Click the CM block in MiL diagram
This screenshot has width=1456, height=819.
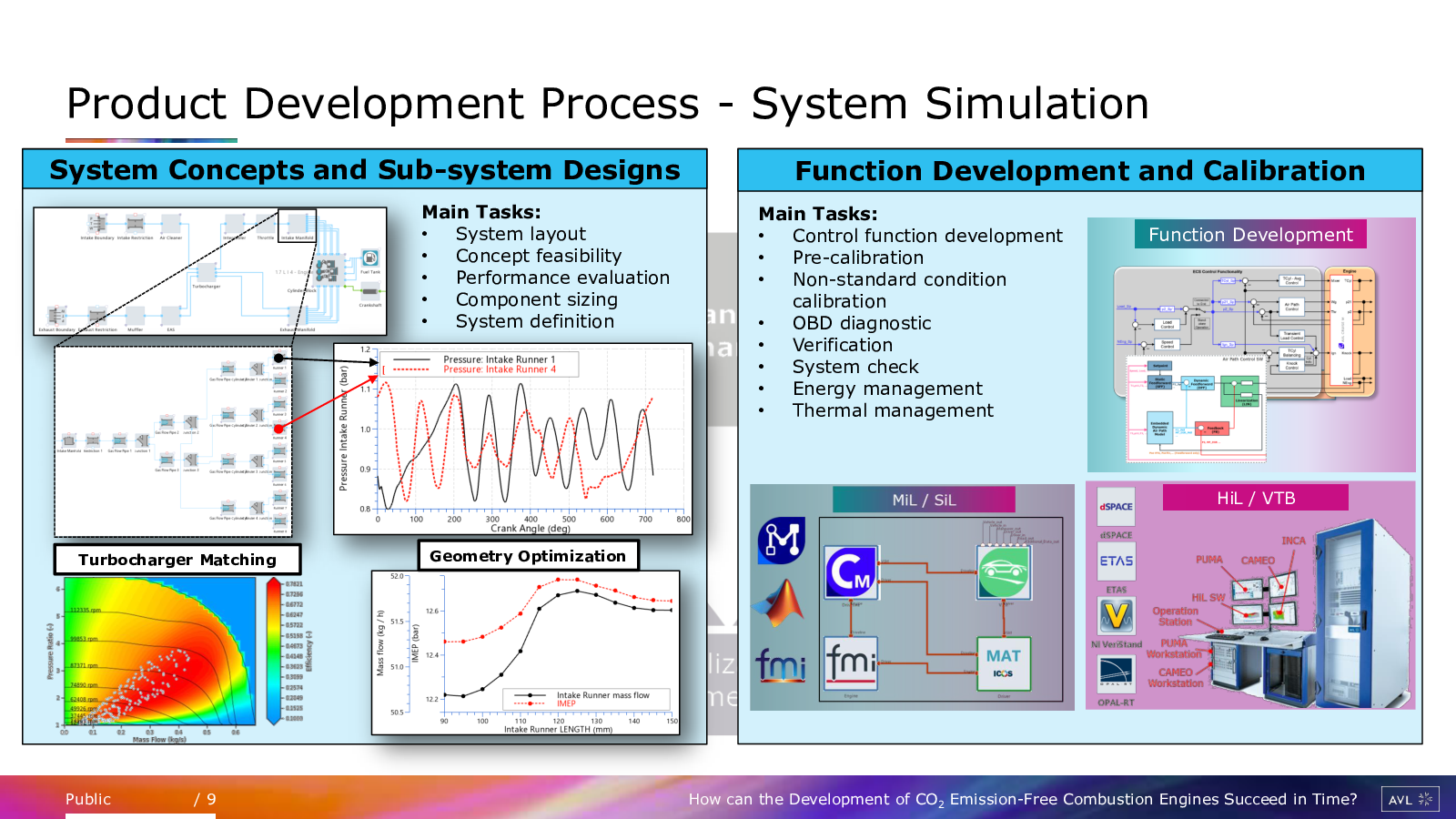tap(852, 572)
